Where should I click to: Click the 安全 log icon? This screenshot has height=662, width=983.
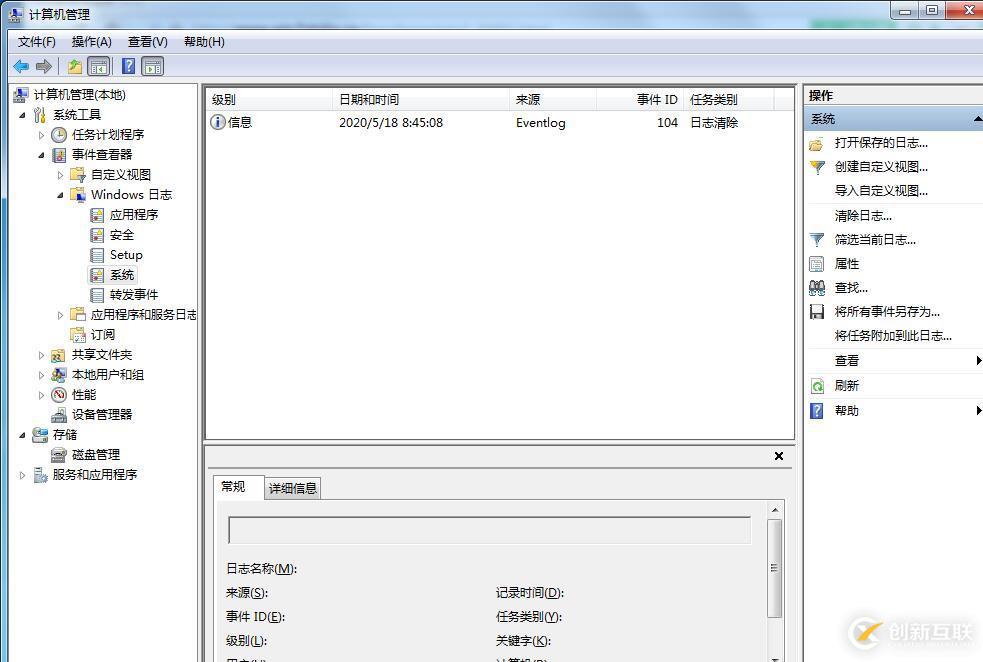(97, 235)
